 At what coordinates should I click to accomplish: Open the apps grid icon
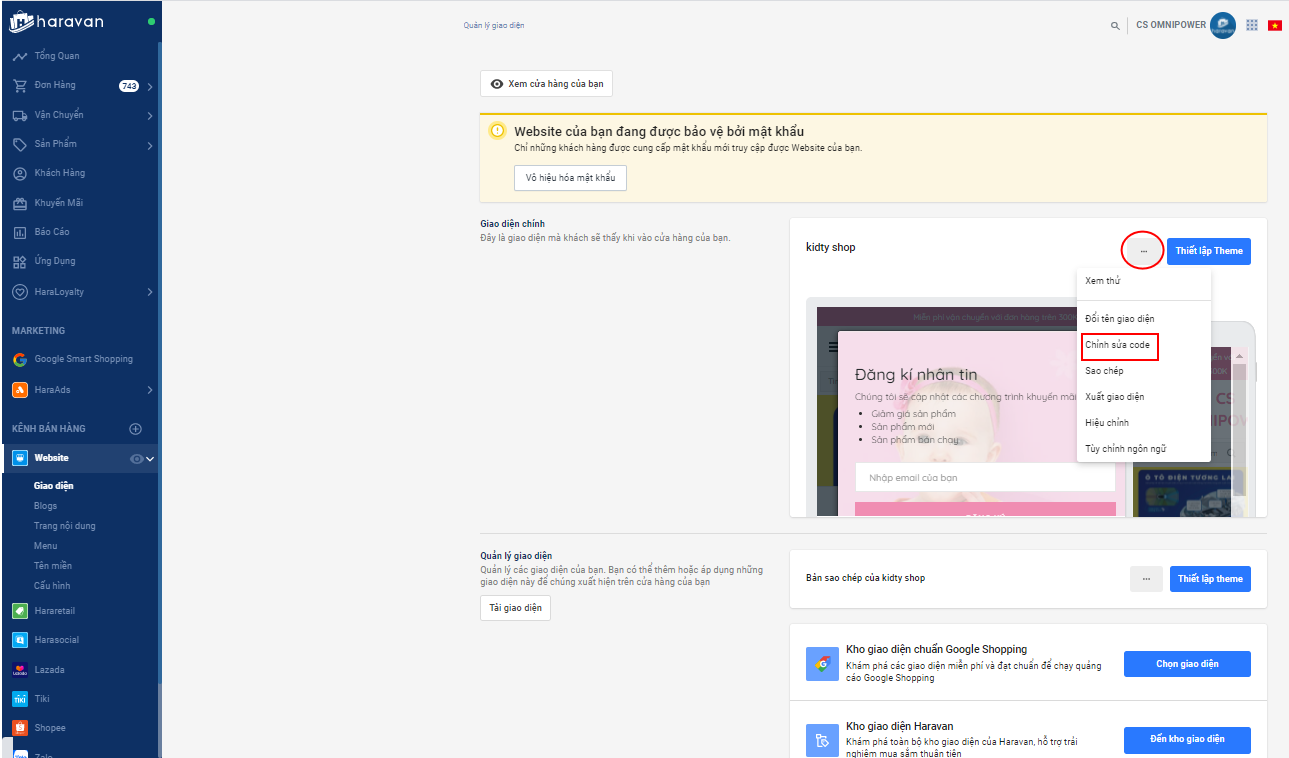click(1252, 25)
